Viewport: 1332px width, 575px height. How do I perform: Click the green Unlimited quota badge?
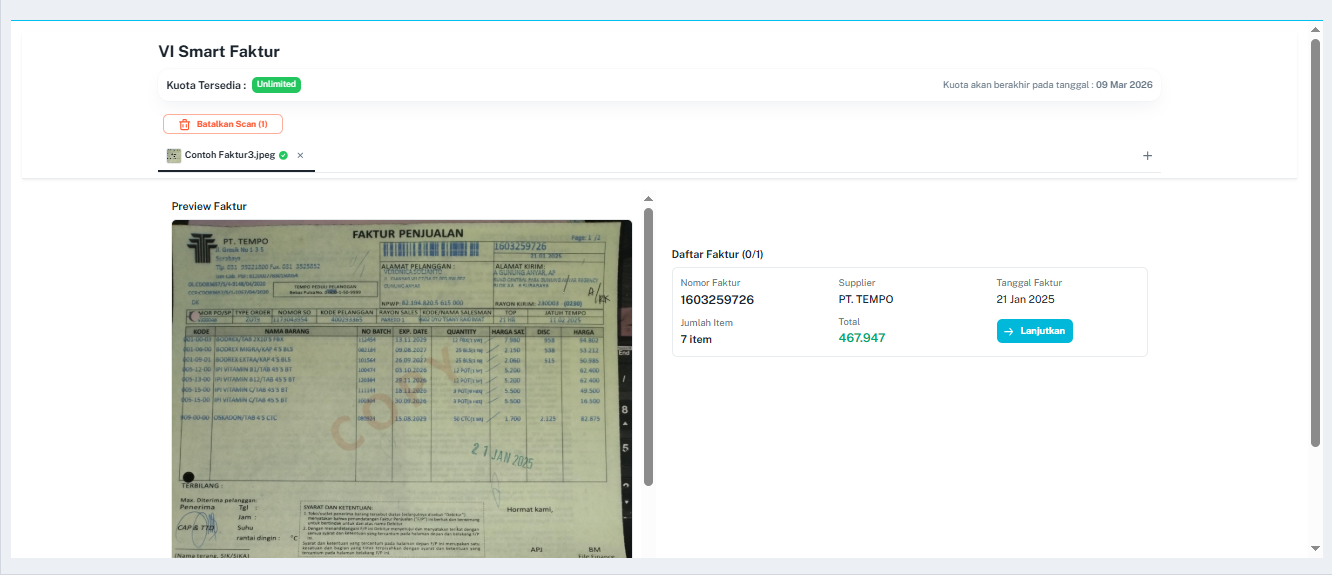click(276, 85)
